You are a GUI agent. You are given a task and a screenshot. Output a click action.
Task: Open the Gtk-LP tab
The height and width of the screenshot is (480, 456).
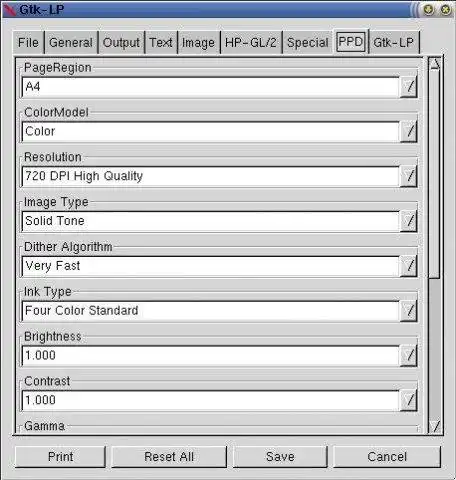pyautogui.click(x=394, y=43)
